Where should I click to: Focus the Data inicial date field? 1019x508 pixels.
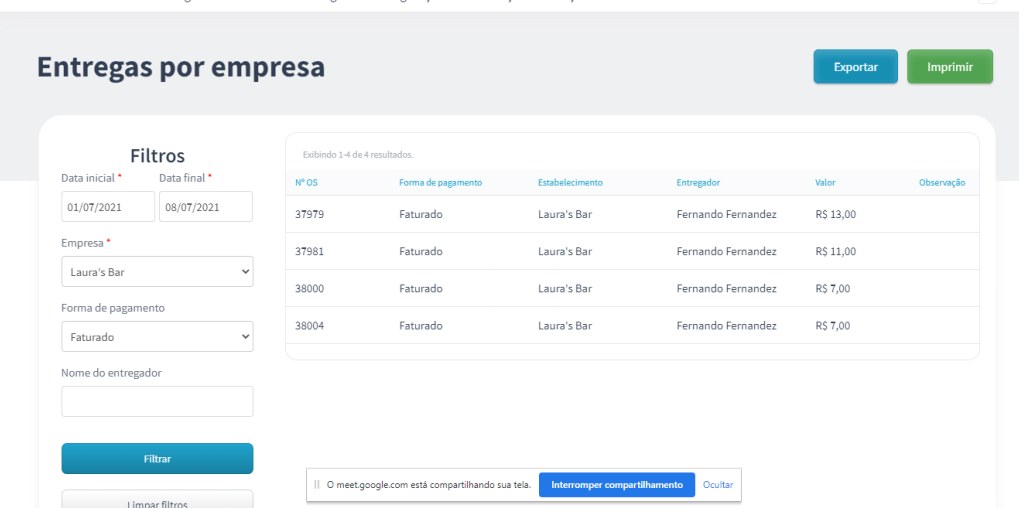point(108,207)
